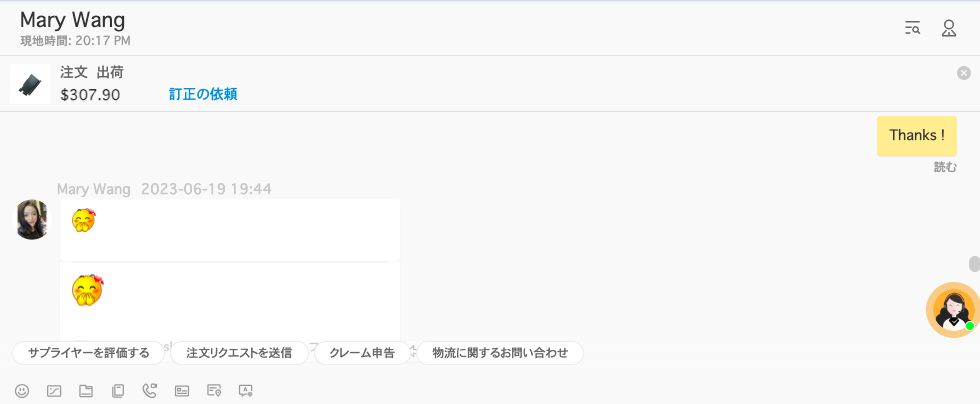Click the order product thumbnail
Image resolution: width=980 pixels, height=404 pixels.
click(30, 84)
